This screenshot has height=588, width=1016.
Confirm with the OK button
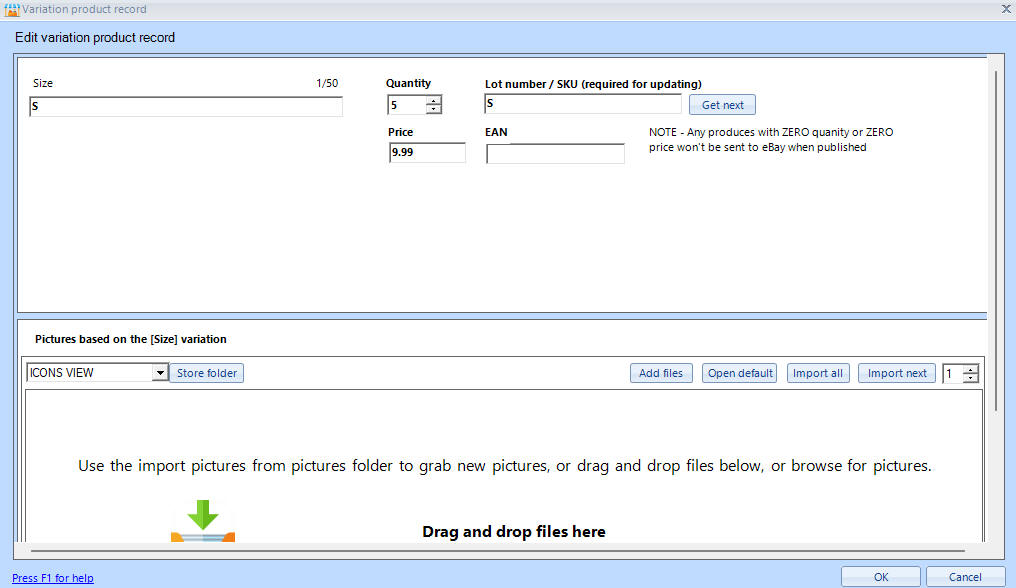pyautogui.click(x=881, y=577)
